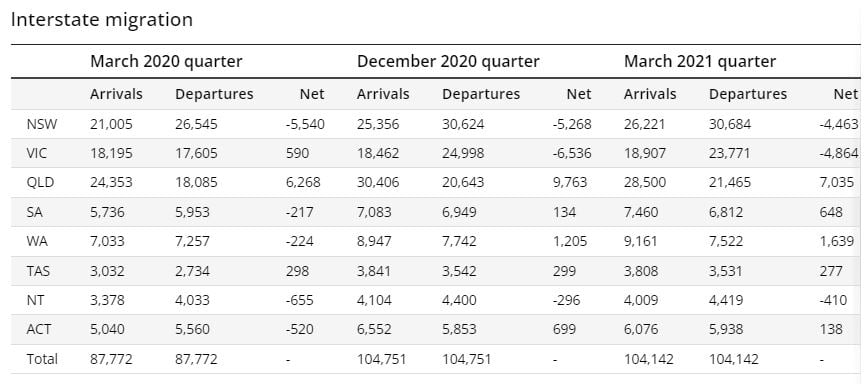Viewport: 865px width, 384px height.
Task: Click the VIC row label
Action: click(x=36, y=153)
